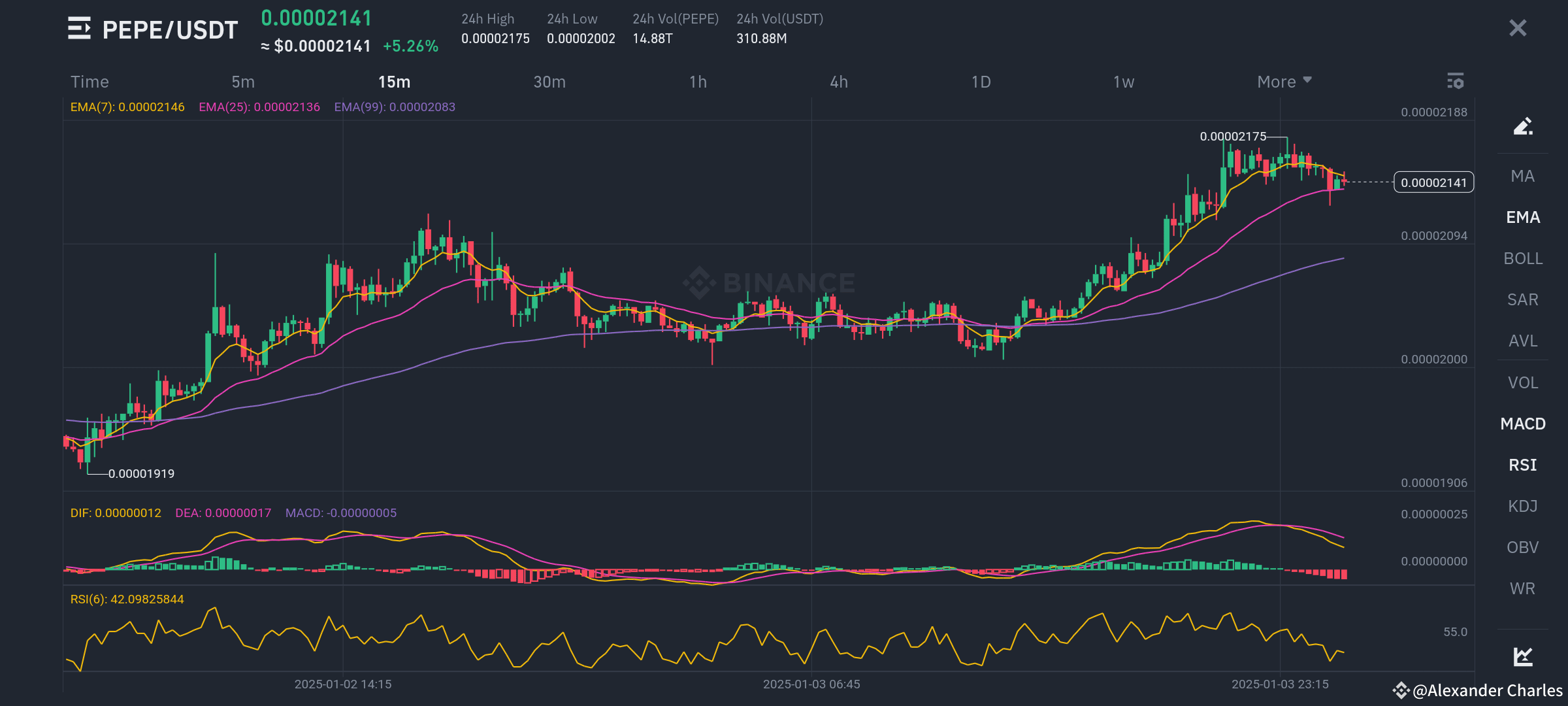Close the full-screen chart view

(x=1518, y=27)
